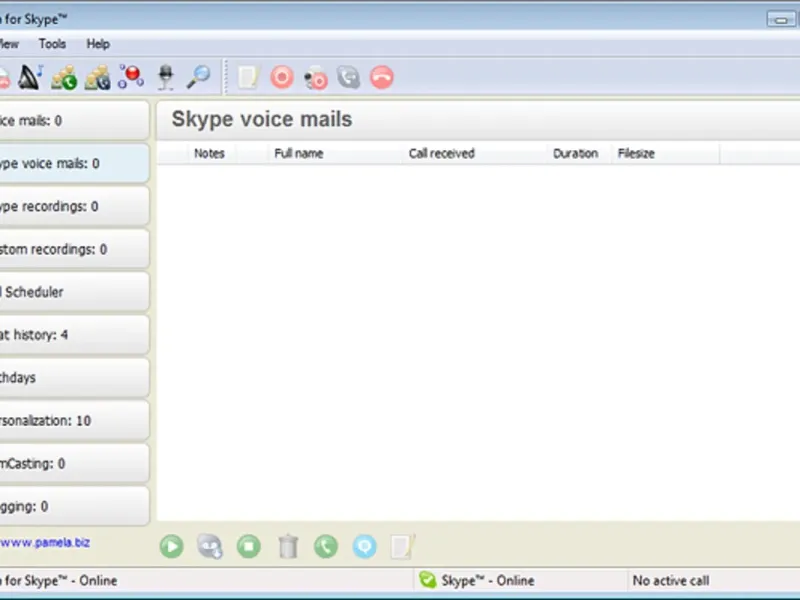Open the Help menu
The image size is (800, 600).
coord(98,44)
